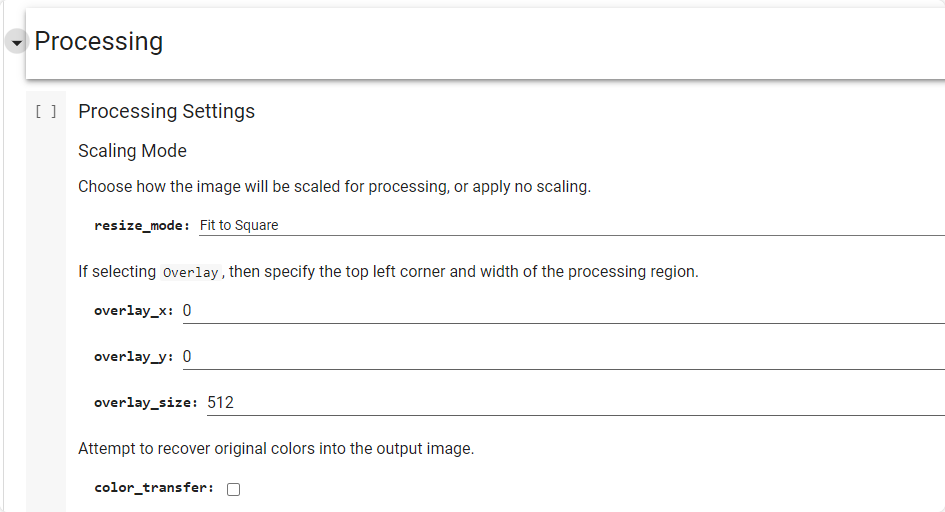Click the 'Attempt to recover original colors' text
The image size is (945, 512).
[x=276, y=449]
